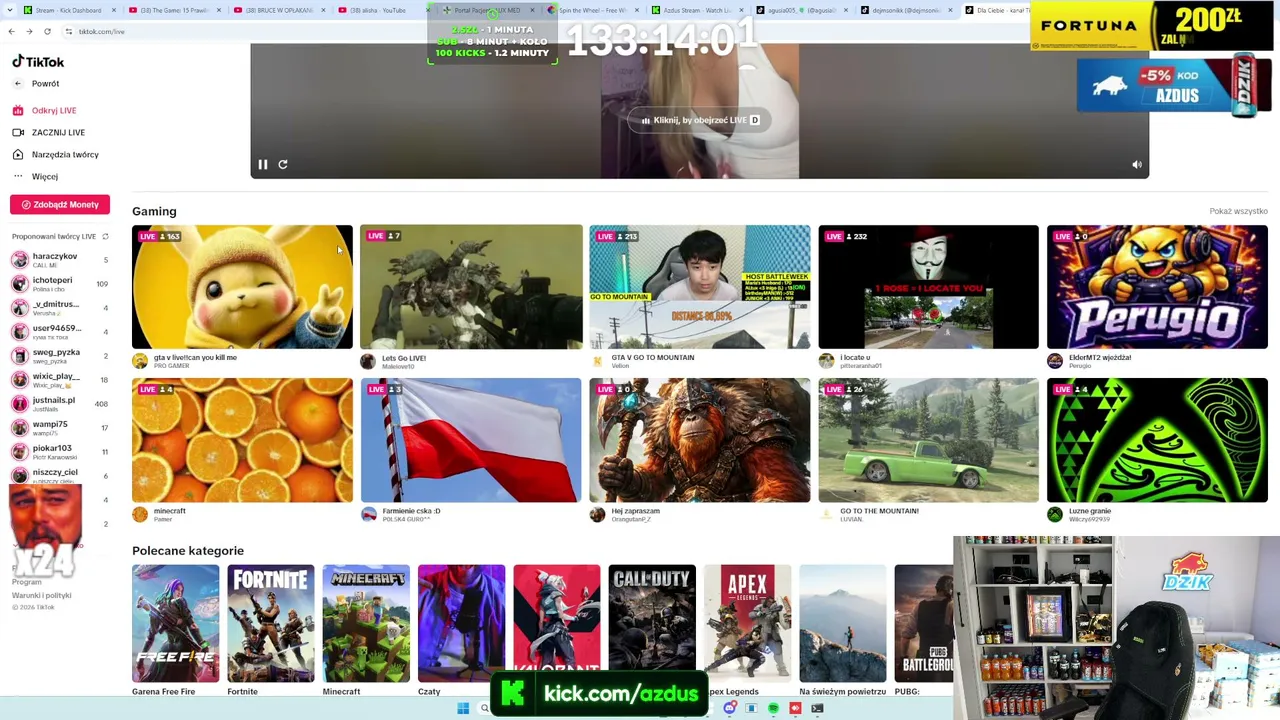The width and height of the screenshot is (1280, 720).
Task: Open the 'ElderMT2 wjeżdża!' Perugio stream thumbnail
Action: coord(1157,287)
